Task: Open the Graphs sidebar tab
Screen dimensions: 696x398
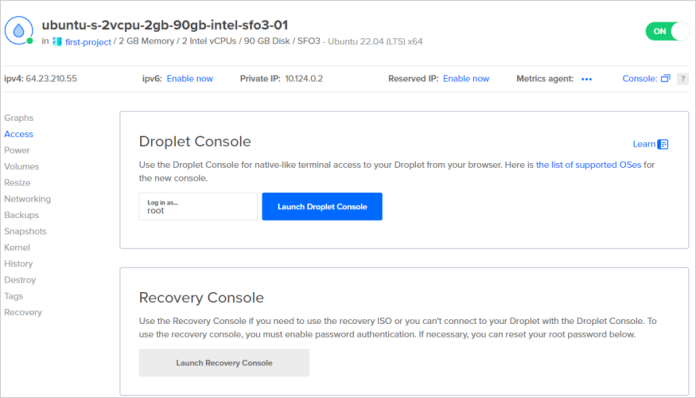Action: point(19,118)
